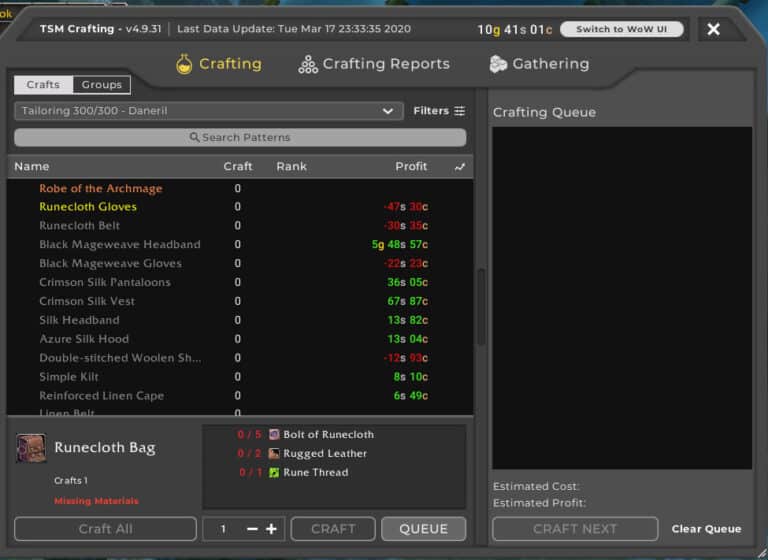Click the Crafting Reports pile icon
Screen dimensions: 768x560
(308, 64)
